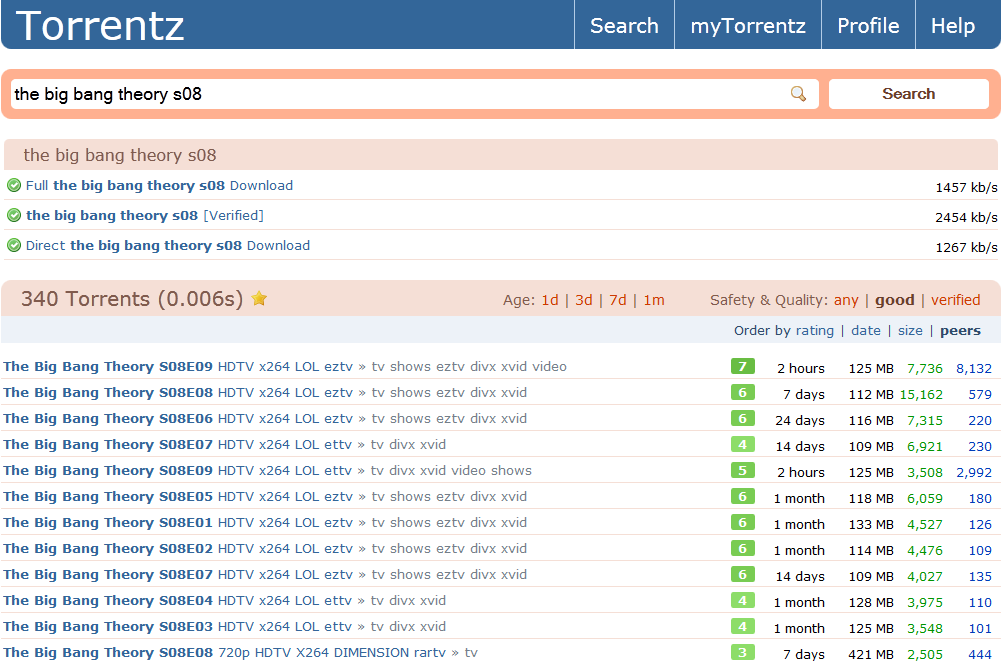Open the Profile menu tab

coord(868,26)
